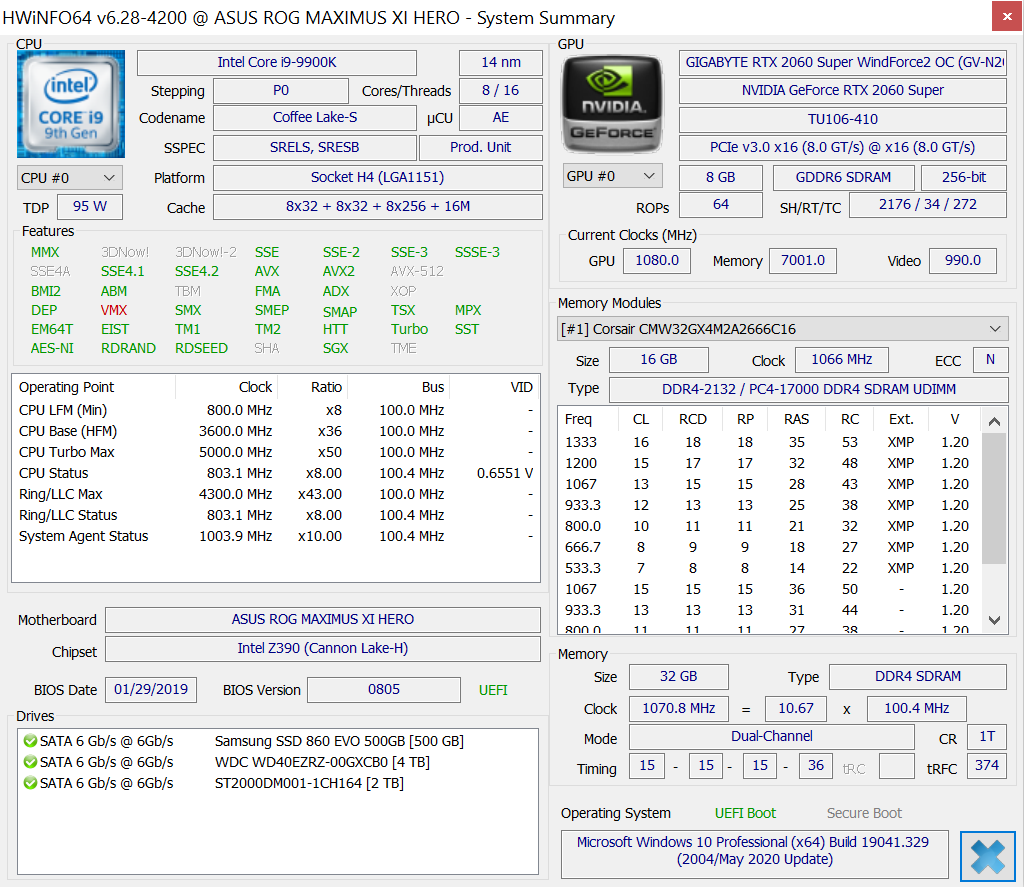Click the 14 nm process field
1024x887 pixels.
coord(501,63)
